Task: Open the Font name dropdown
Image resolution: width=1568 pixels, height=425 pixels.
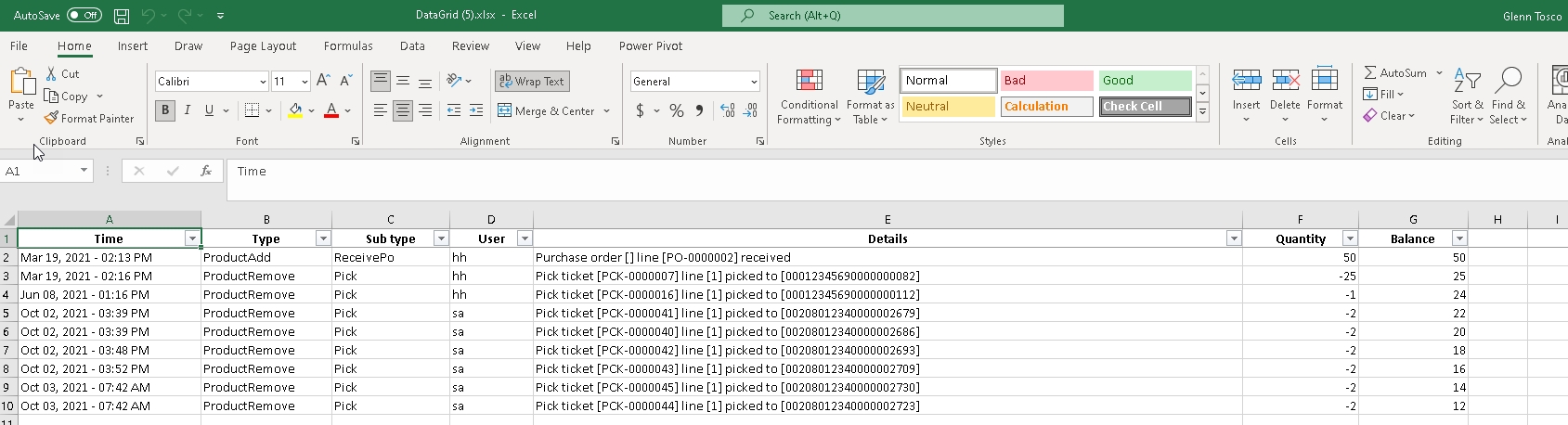Action: click(x=263, y=82)
